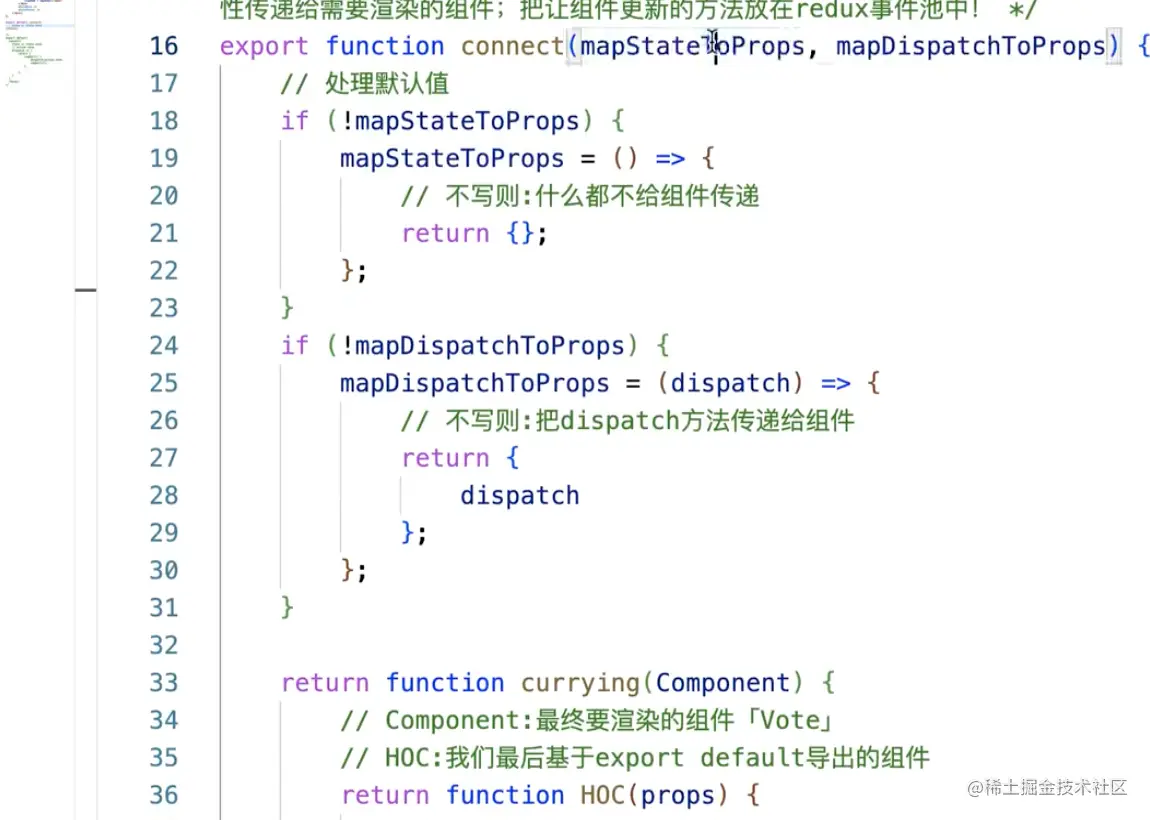Click 'return' keyword on line 27
This screenshot has width=1150, height=820.
445,458
